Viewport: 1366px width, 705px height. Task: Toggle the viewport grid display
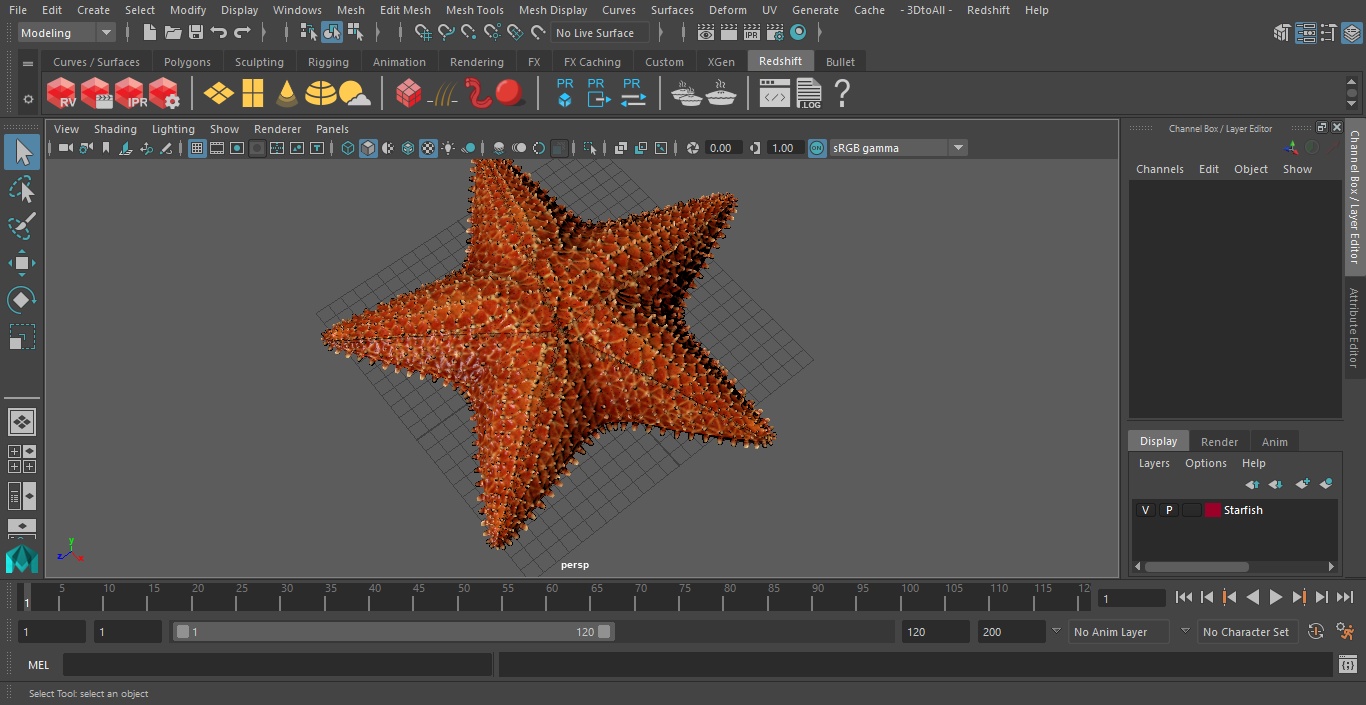197,148
